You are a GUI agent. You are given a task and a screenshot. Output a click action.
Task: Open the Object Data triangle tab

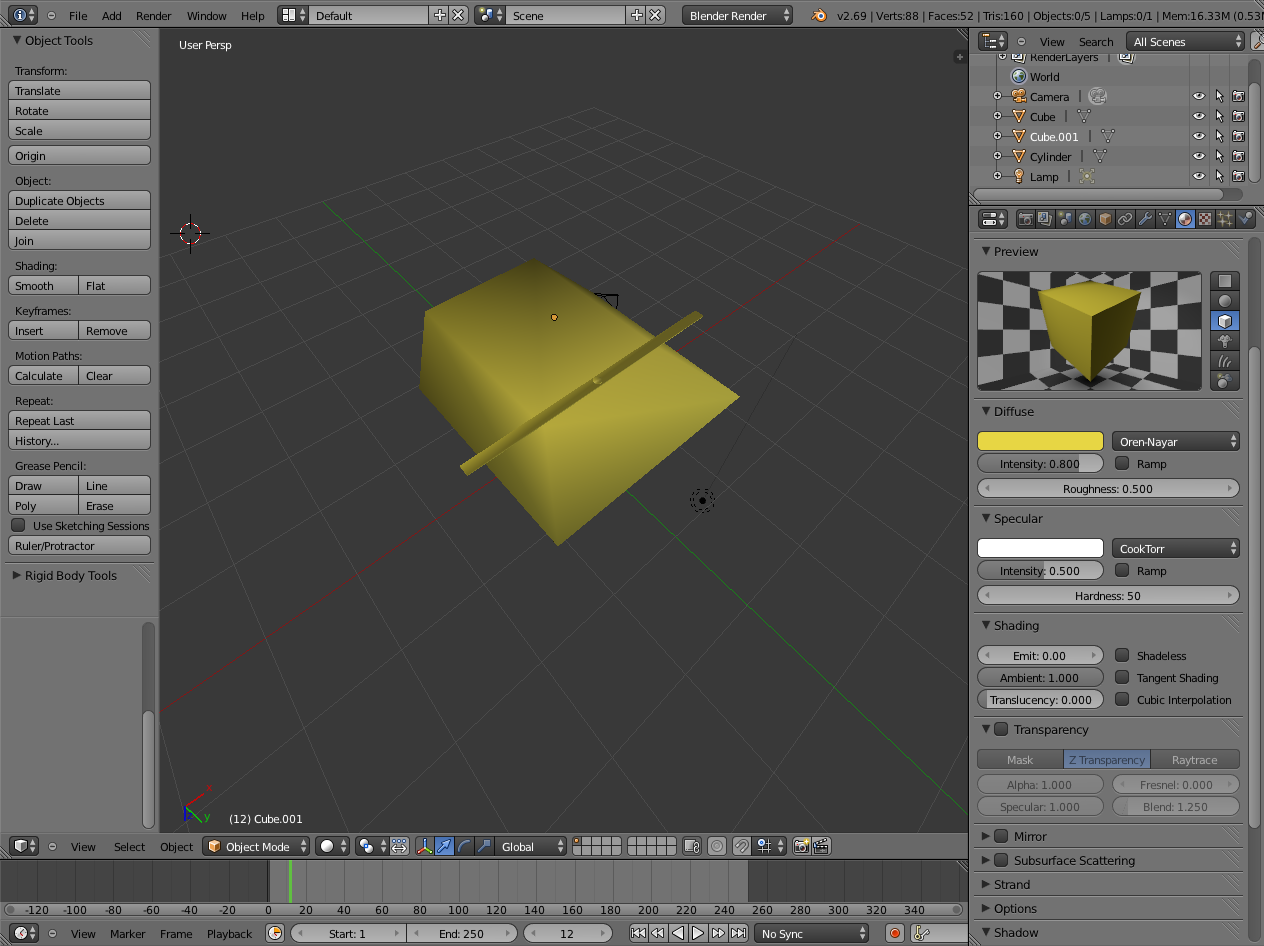1165,219
